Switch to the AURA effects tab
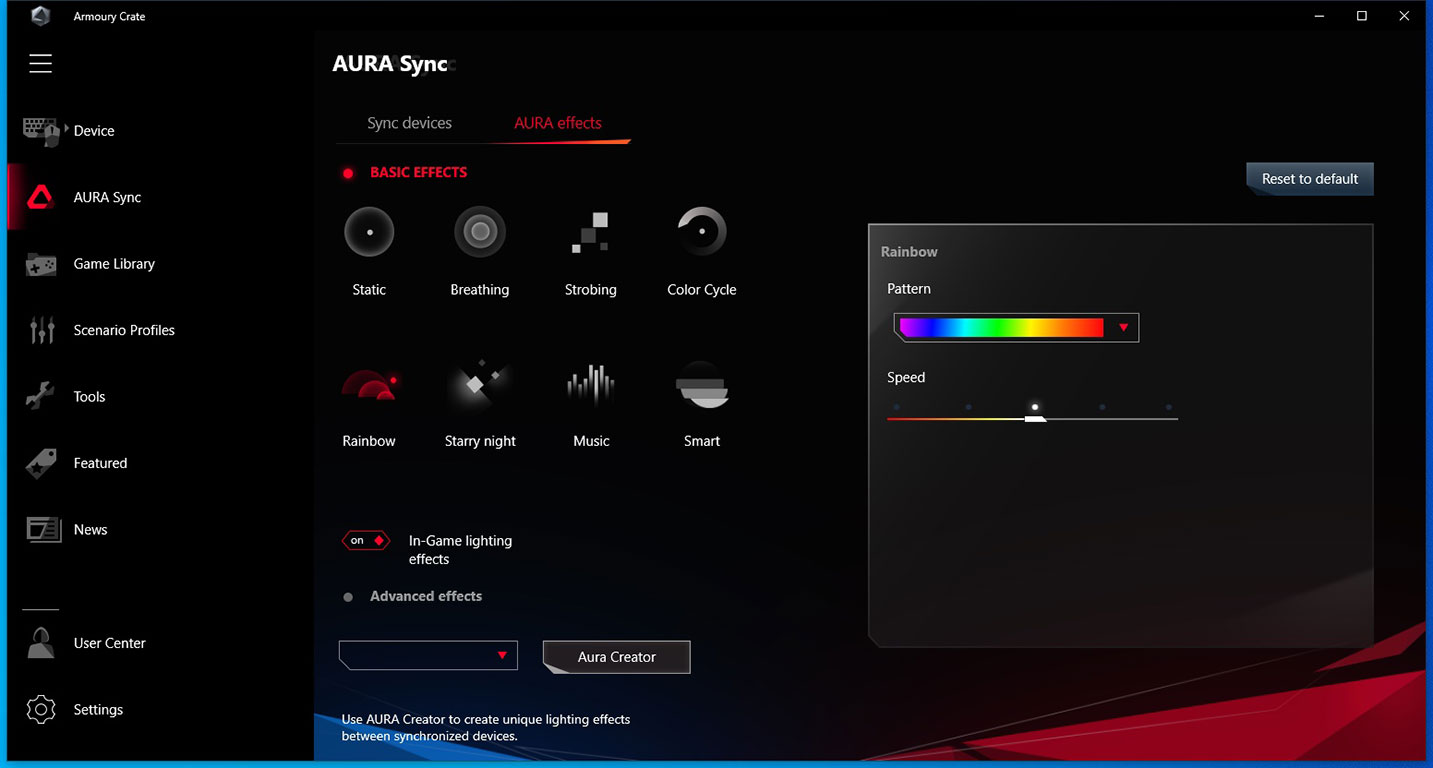Screen dimensions: 1433x768 coord(558,123)
